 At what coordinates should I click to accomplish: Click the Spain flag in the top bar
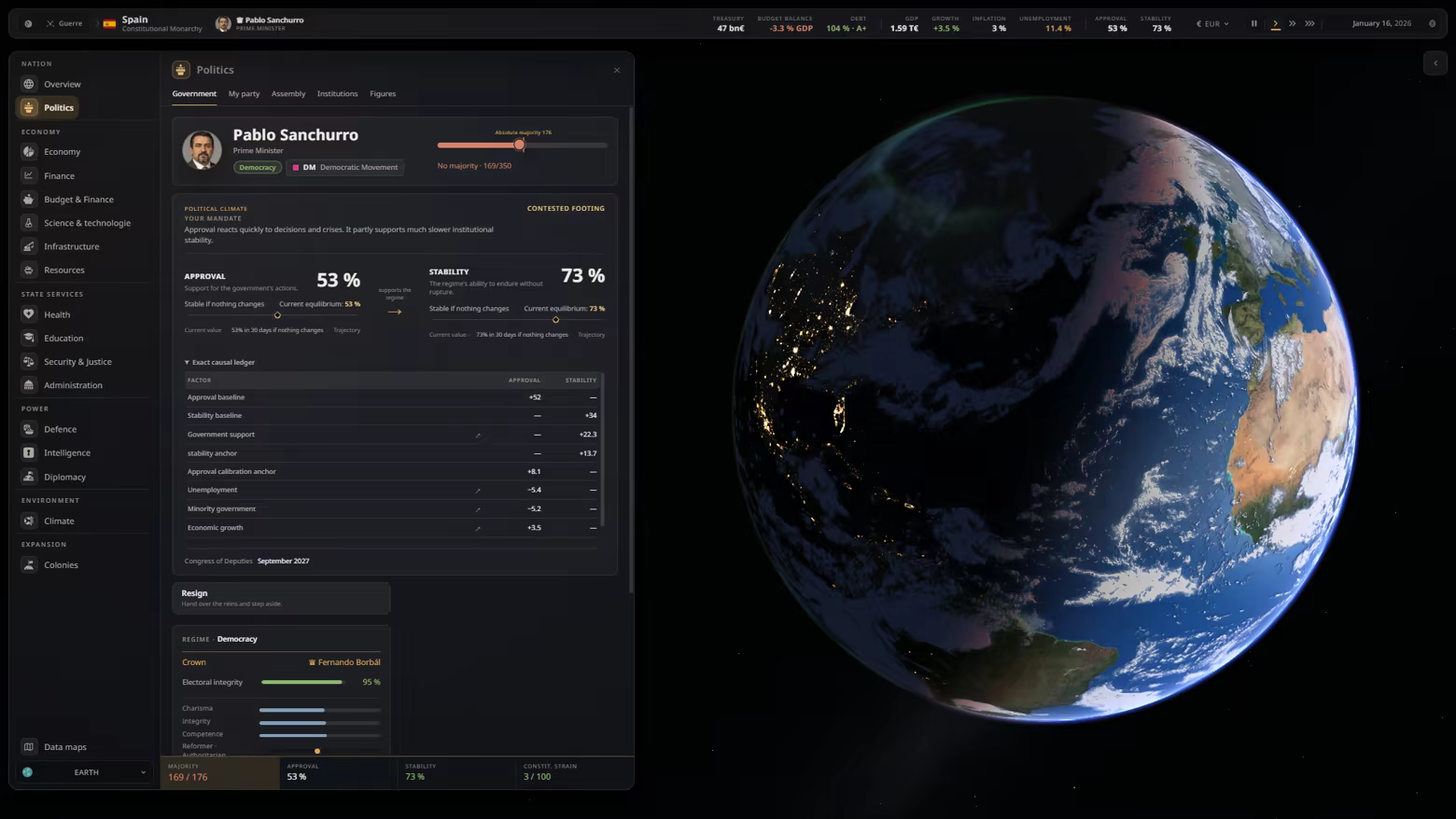109,23
